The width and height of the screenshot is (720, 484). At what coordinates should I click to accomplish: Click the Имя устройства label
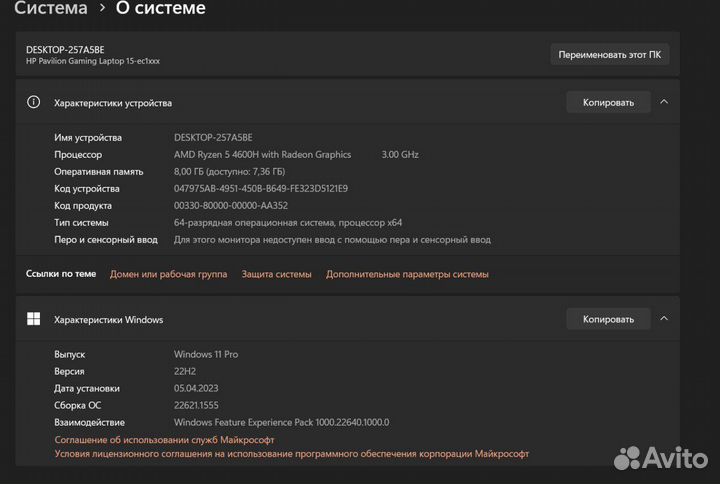(x=88, y=138)
